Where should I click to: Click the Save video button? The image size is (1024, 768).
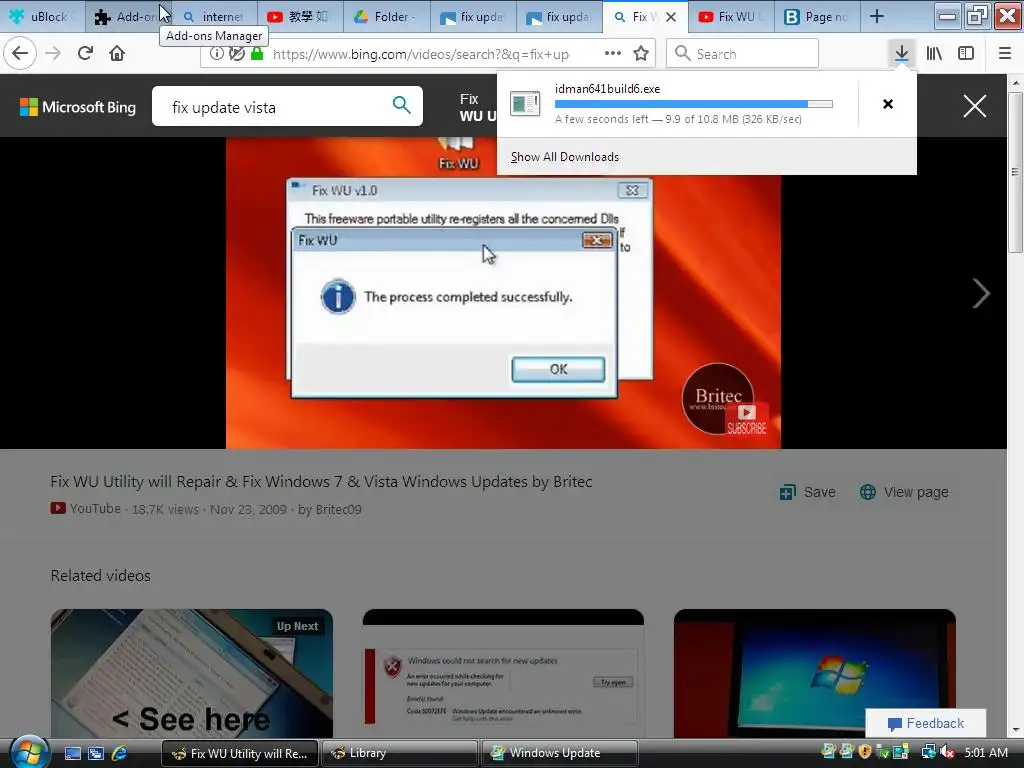tap(808, 492)
